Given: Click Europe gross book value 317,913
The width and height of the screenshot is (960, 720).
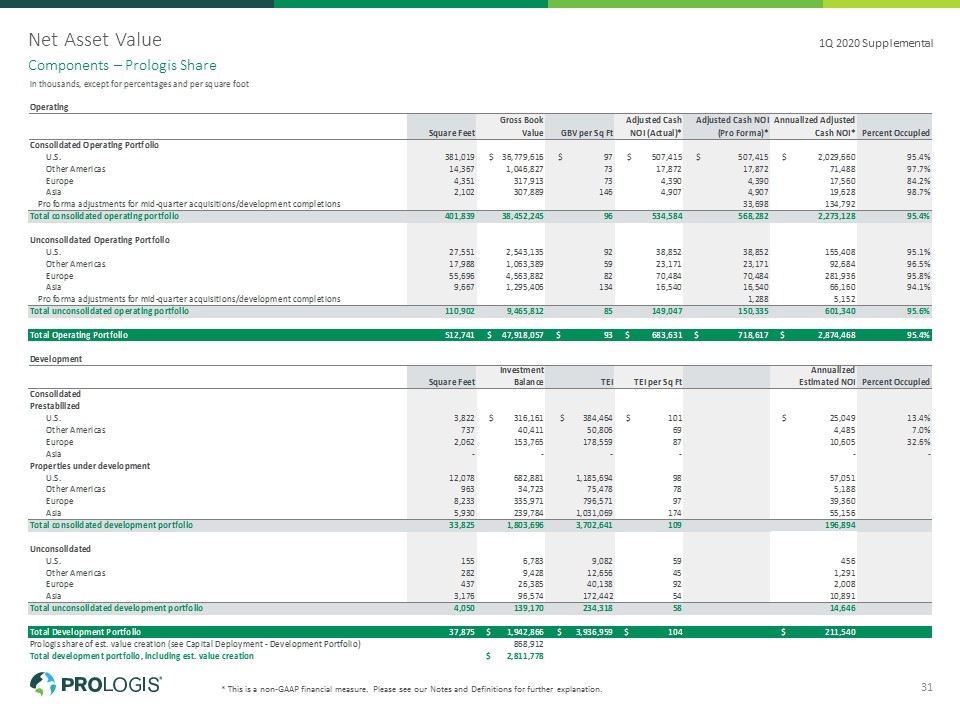Looking at the screenshot, I should pos(528,181).
